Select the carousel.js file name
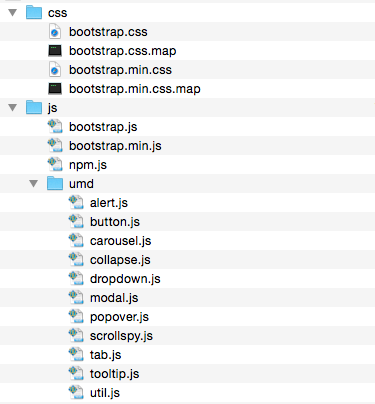 point(121,241)
